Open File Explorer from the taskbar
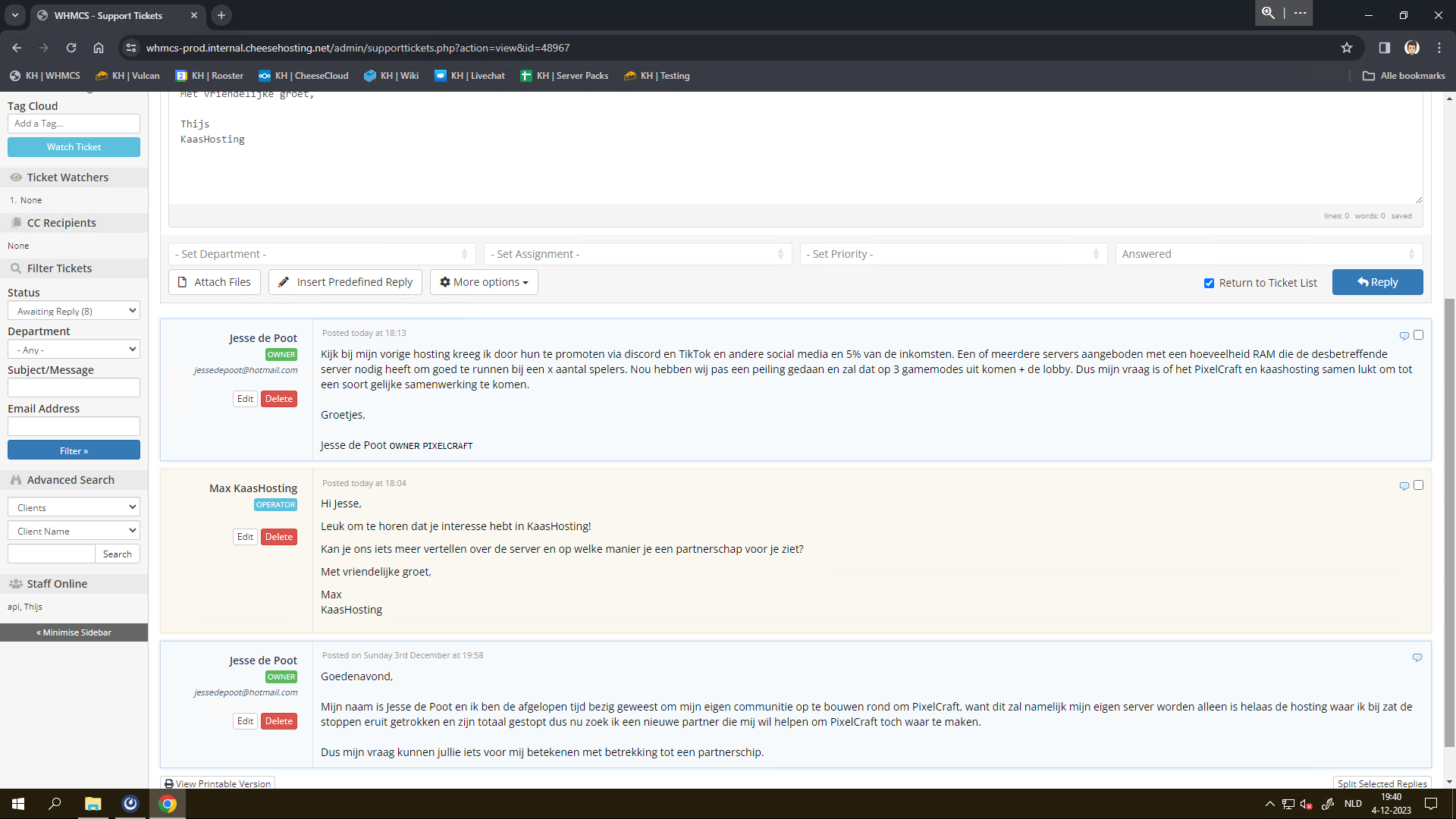 93,804
